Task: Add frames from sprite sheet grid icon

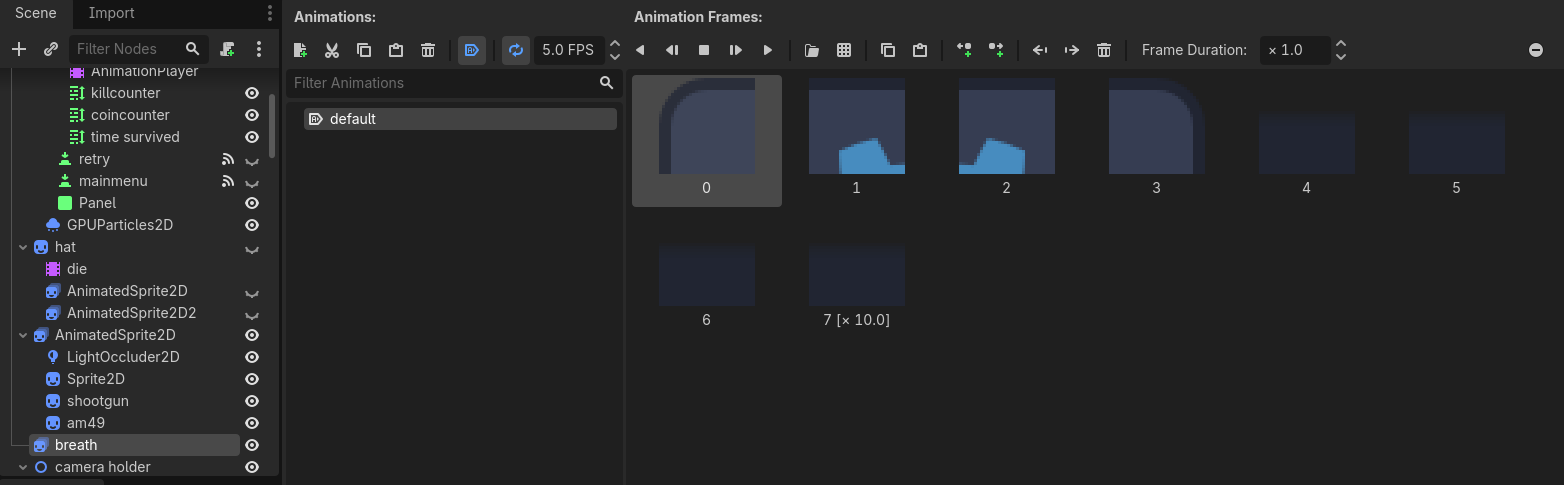Action: coord(844,50)
